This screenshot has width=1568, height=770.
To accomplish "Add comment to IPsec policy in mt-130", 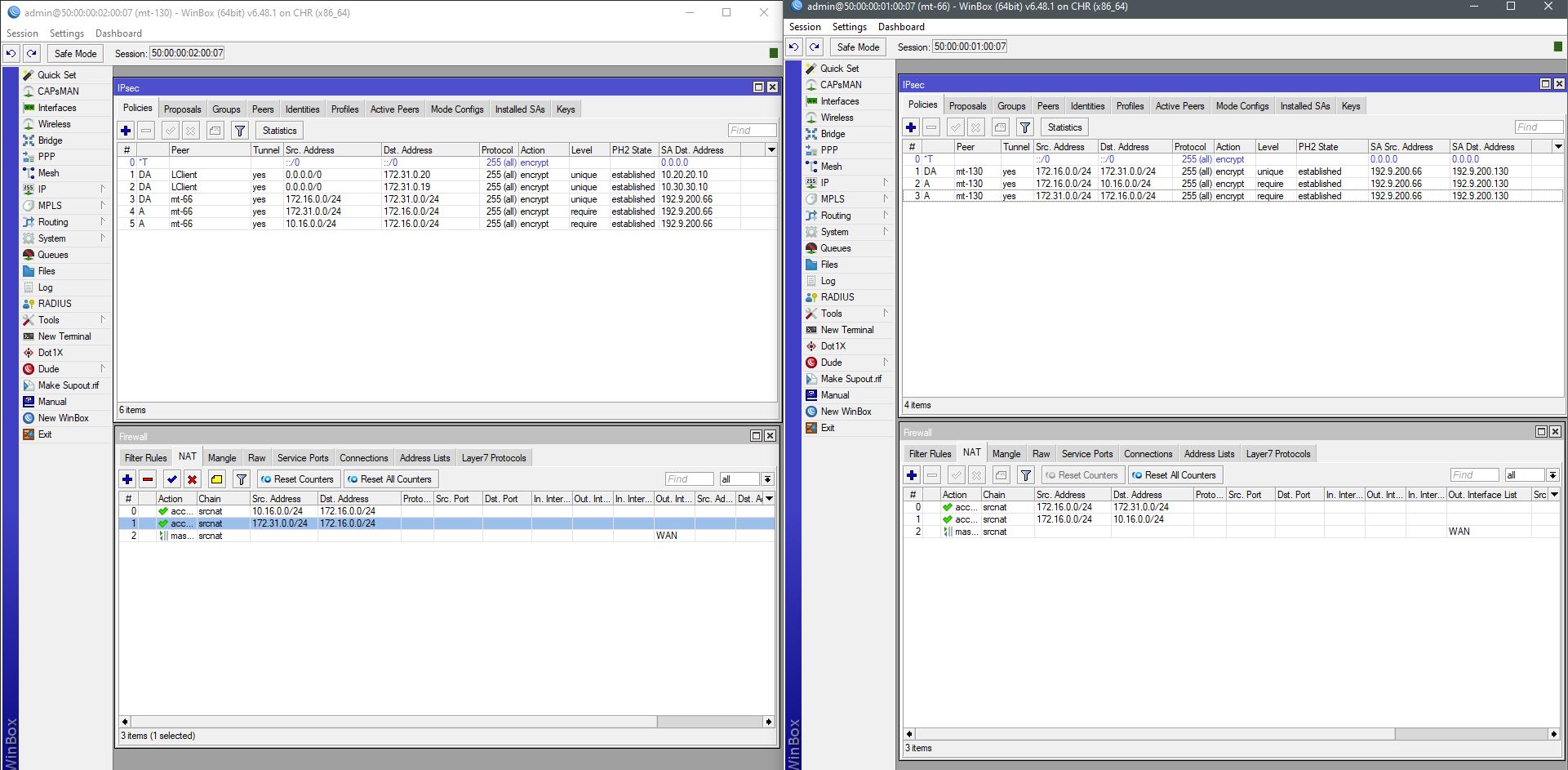I will tap(215, 131).
